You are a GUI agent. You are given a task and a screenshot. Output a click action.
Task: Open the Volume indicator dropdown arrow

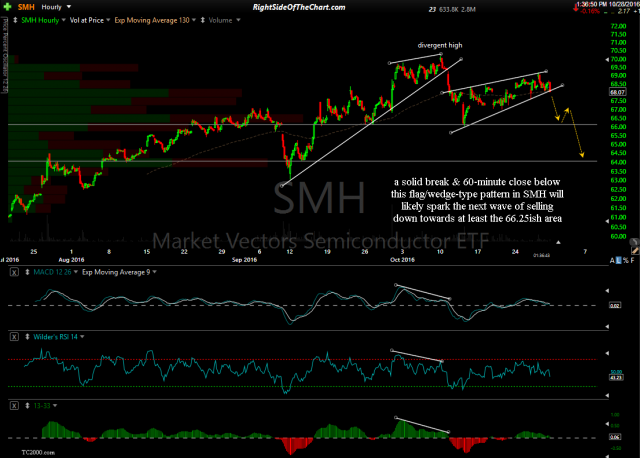(238, 20)
